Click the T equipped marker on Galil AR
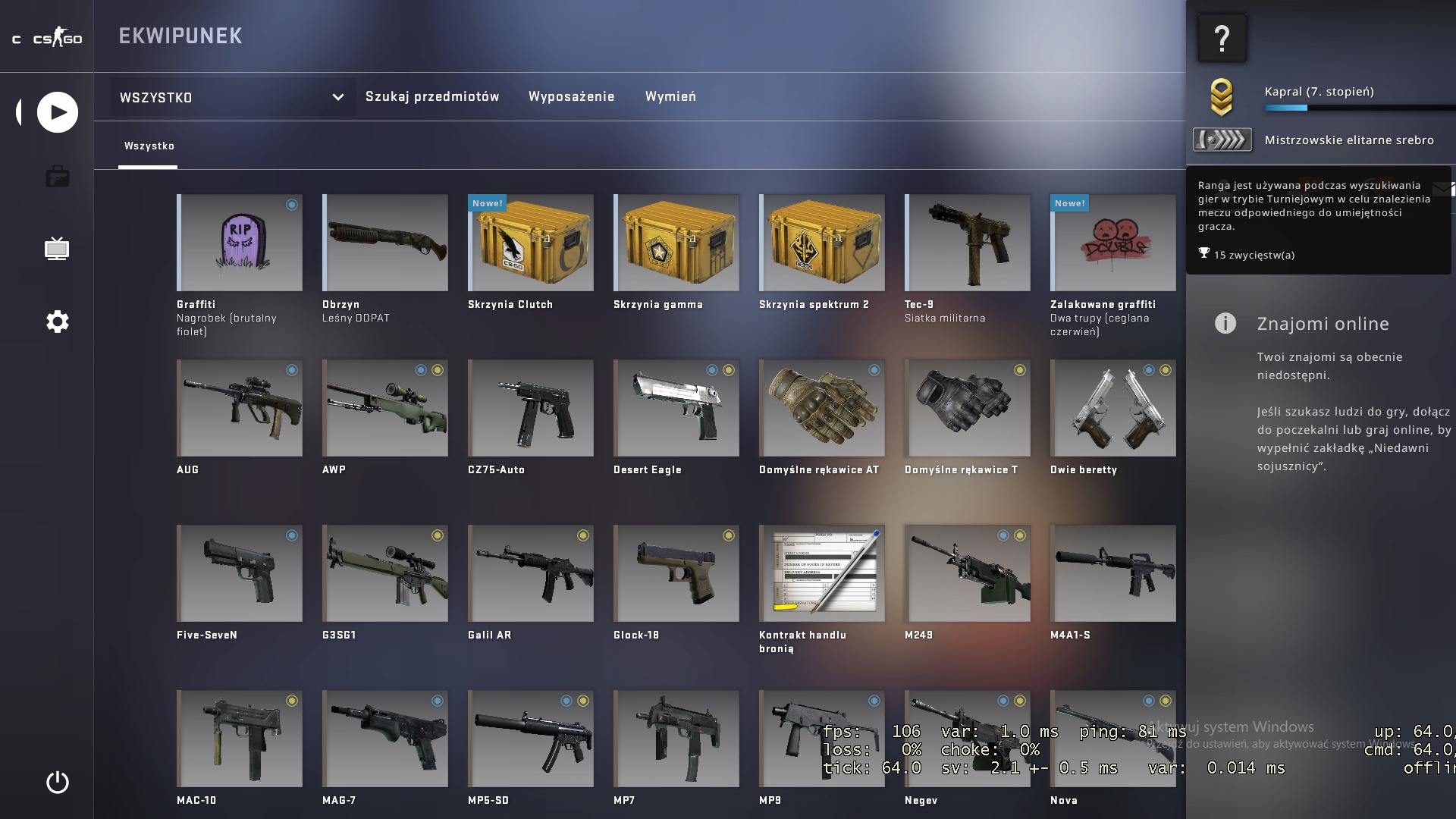The height and width of the screenshot is (819, 1456). click(x=583, y=535)
